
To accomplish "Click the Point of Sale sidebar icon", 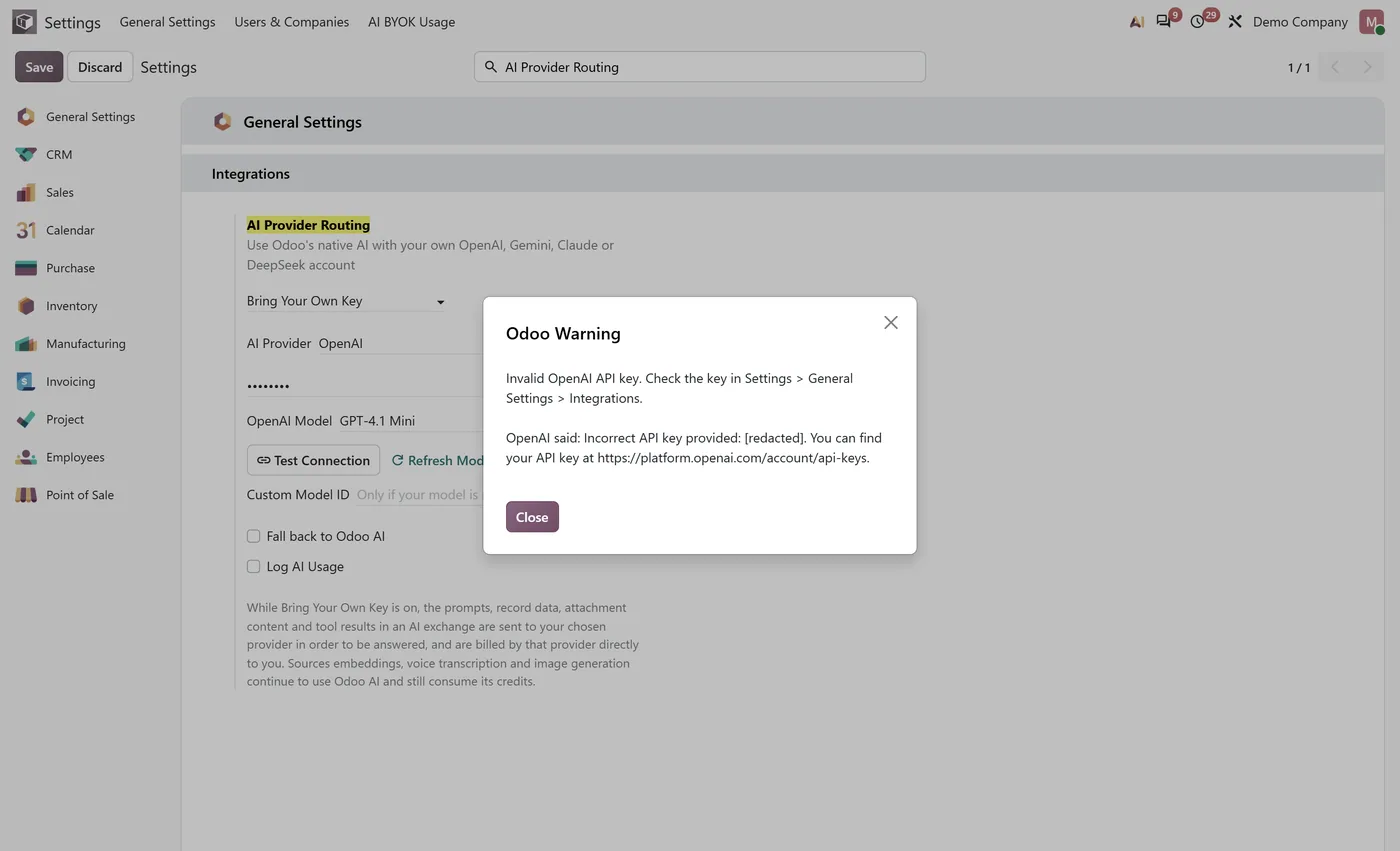I will click(26, 495).
